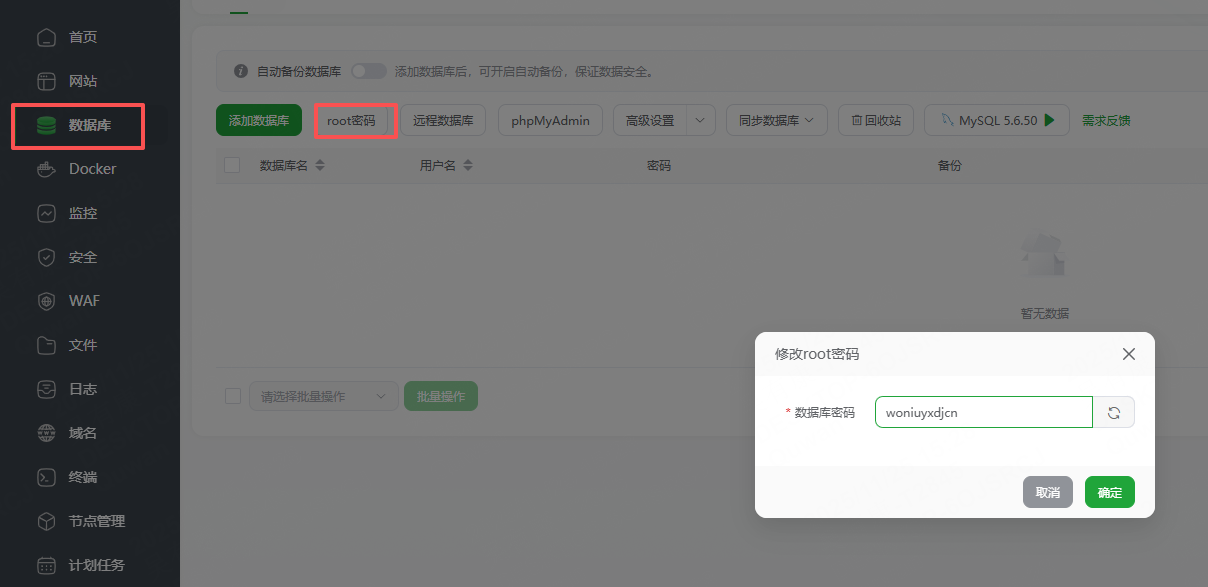The height and width of the screenshot is (587, 1208).
Task: Tick the checkbox beside 批量操作 area
Action: coord(232,395)
